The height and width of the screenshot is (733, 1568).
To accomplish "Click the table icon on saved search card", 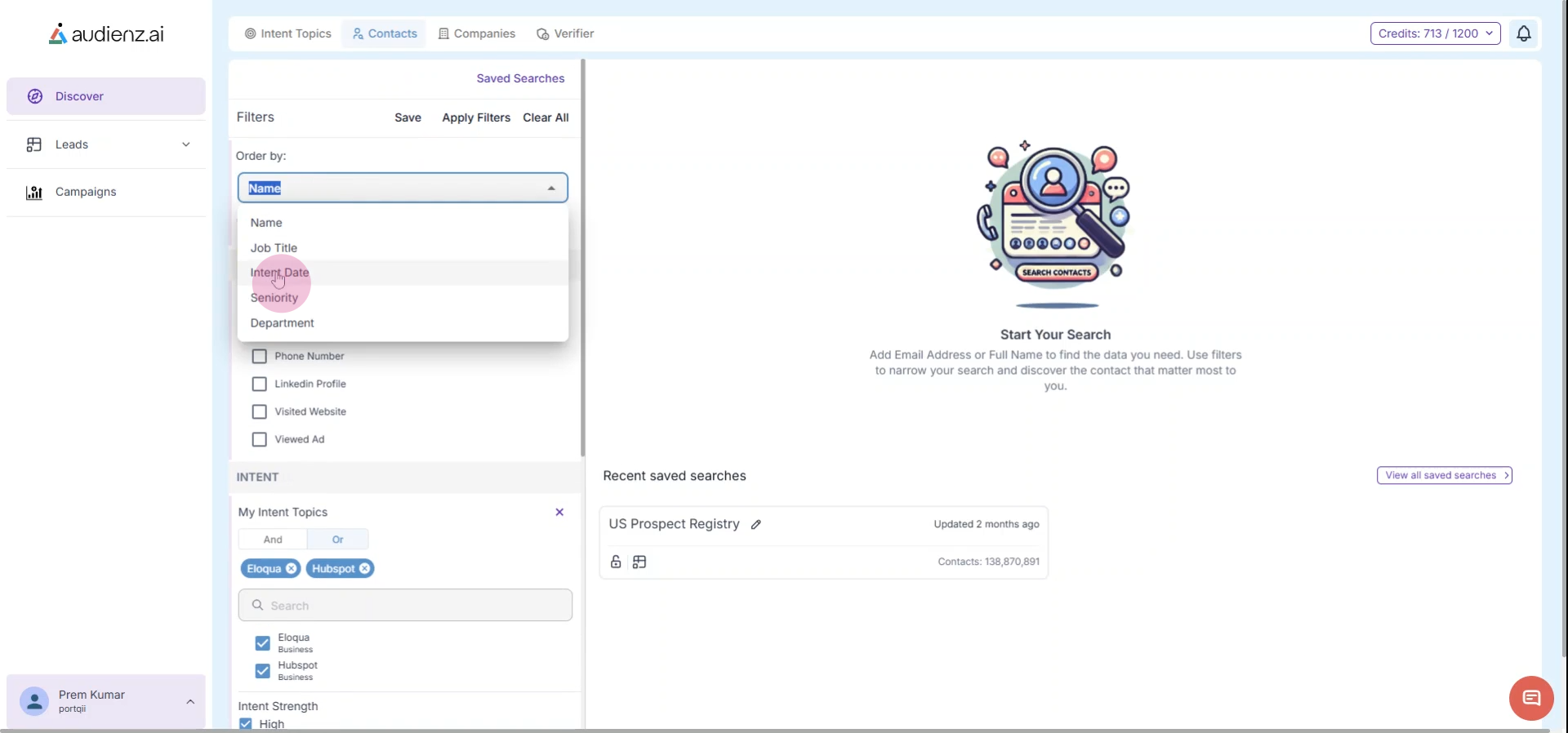I will (639, 562).
